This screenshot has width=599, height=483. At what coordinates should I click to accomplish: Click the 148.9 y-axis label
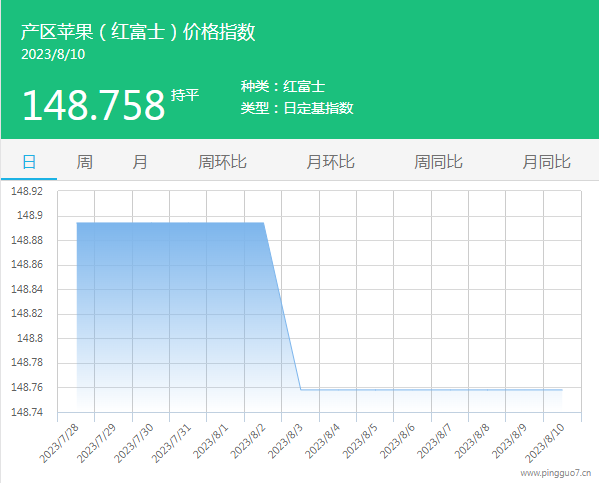(x=30, y=216)
